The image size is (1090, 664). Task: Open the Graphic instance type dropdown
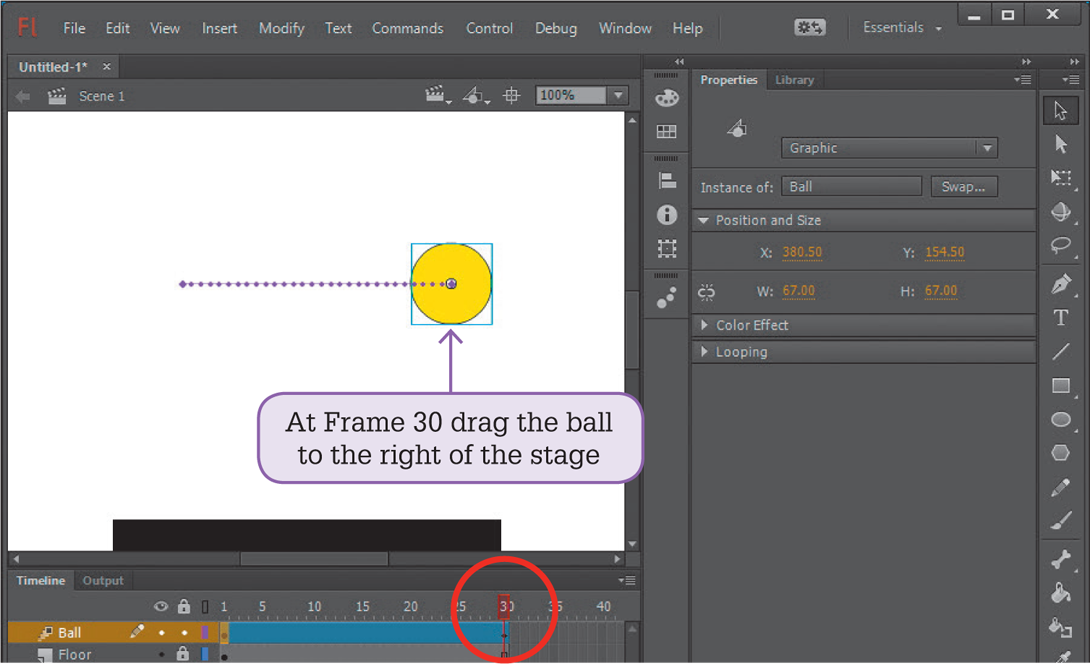[889, 148]
